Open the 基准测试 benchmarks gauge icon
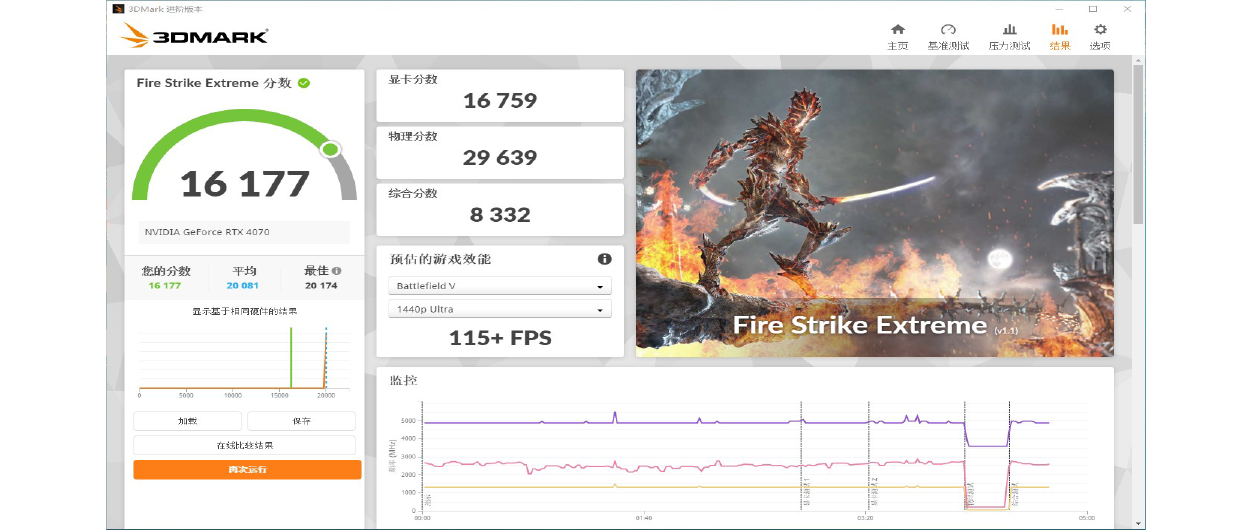Viewport: 1252px width, 530px height. [x=948, y=30]
